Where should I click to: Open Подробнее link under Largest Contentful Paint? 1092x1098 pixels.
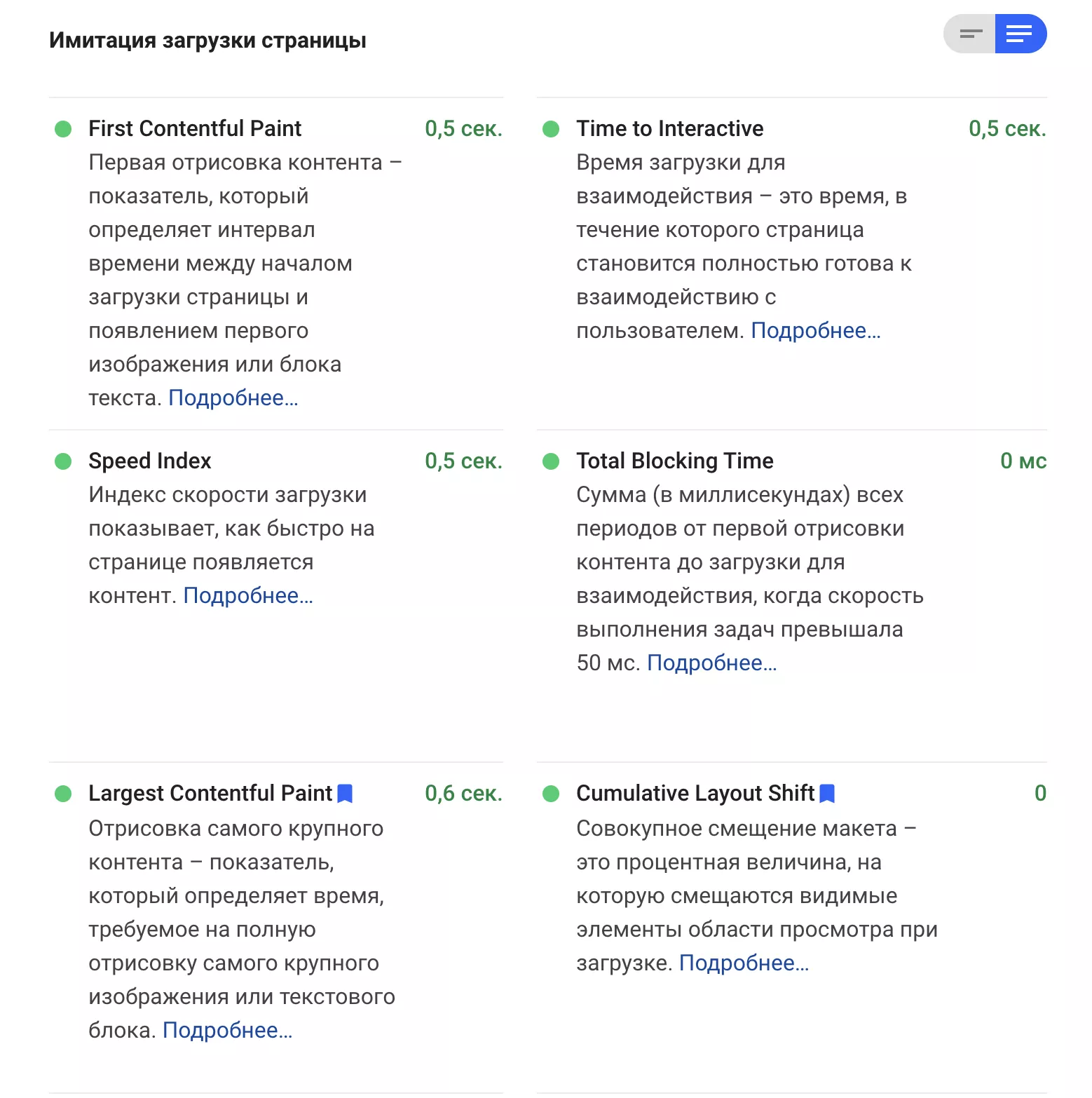[228, 1031]
